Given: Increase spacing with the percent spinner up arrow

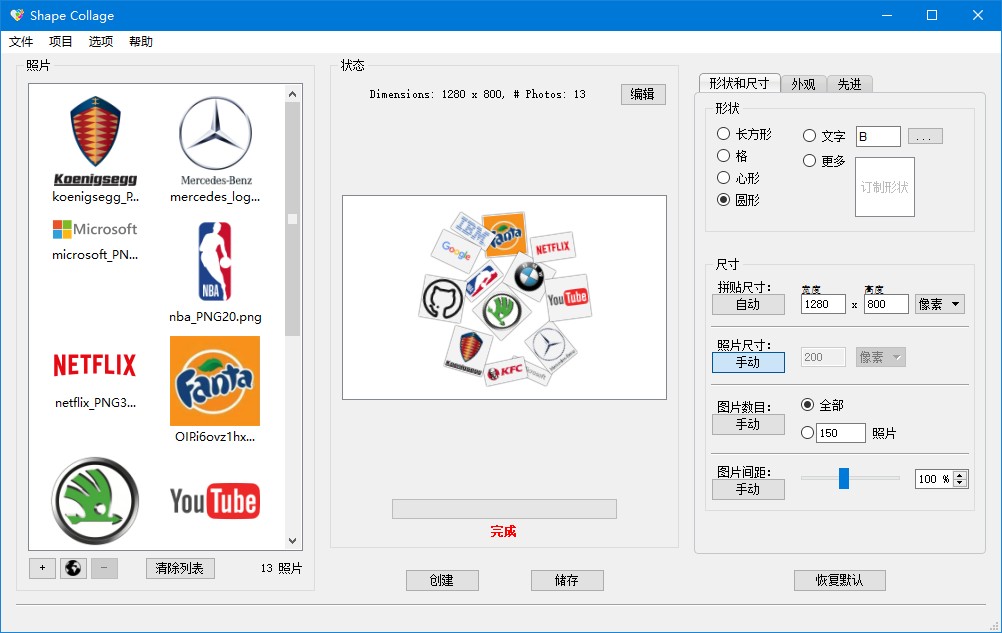Looking at the screenshot, I should (x=960, y=475).
